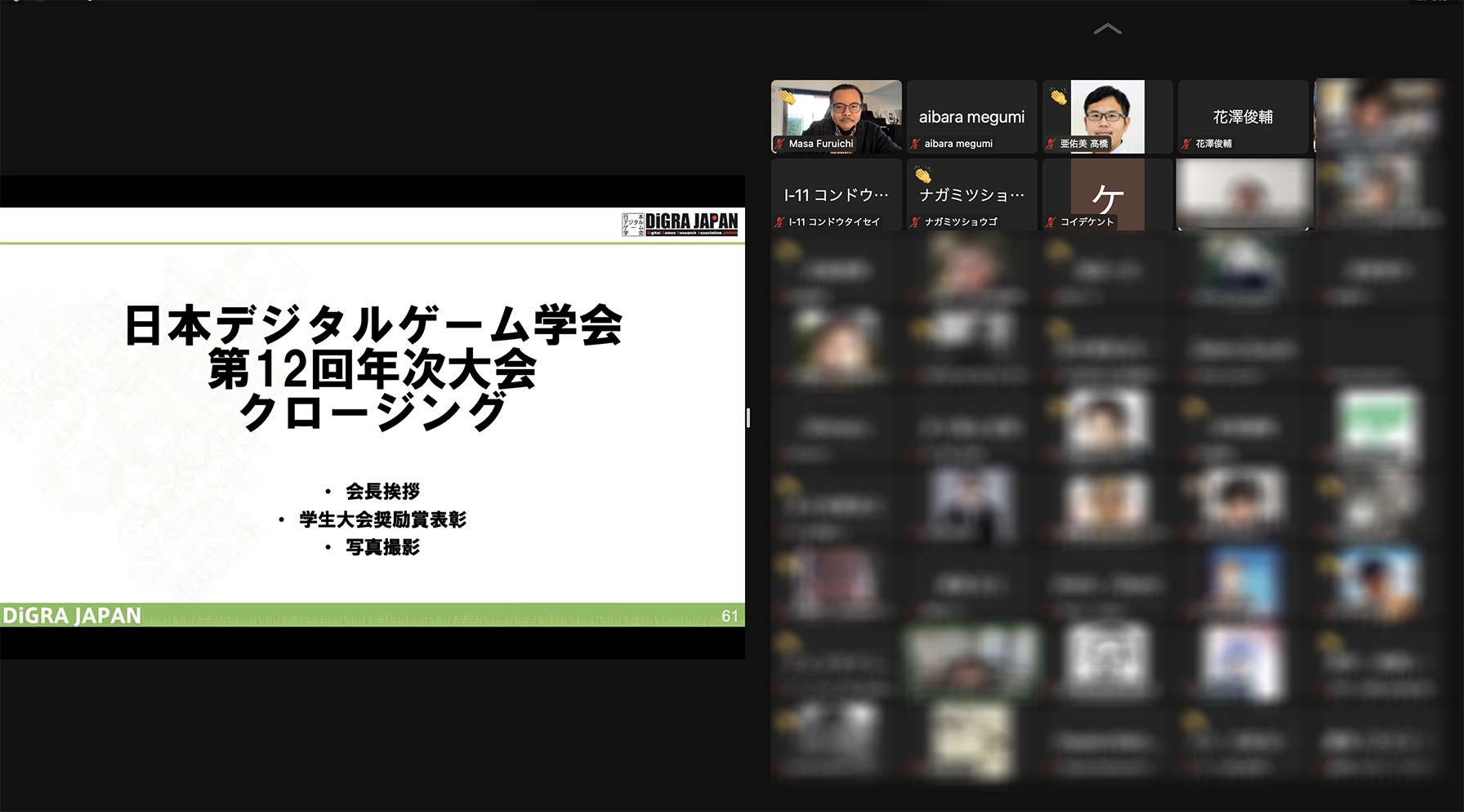The width and height of the screenshot is (1464, 812).
Task: Click the muted mic icon for I-11 コンドウタイセイ
Action: click(779, 222)
